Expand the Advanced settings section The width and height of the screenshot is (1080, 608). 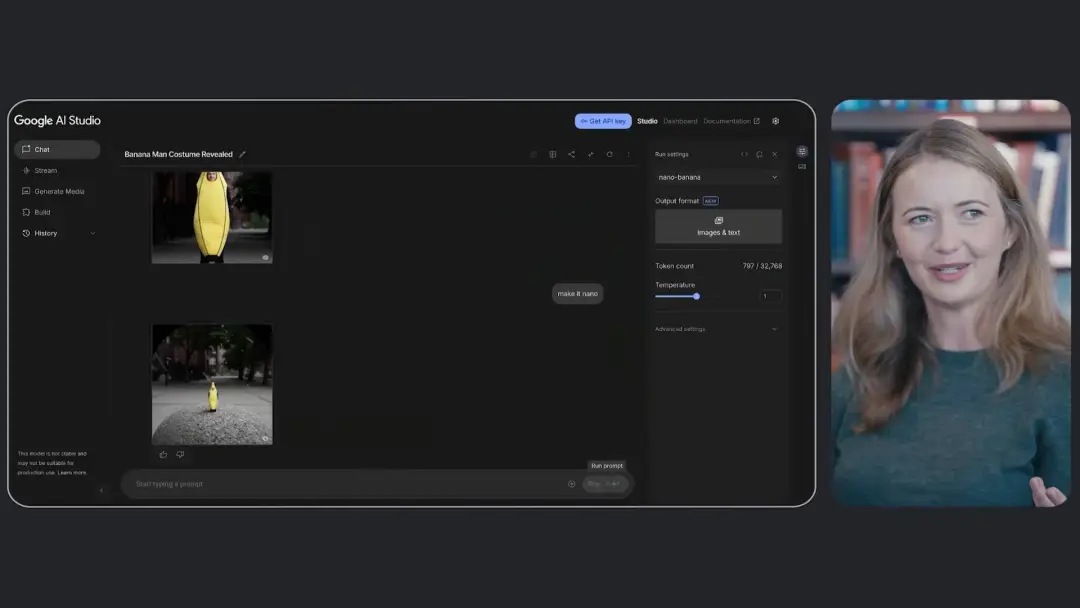point(717,329)
